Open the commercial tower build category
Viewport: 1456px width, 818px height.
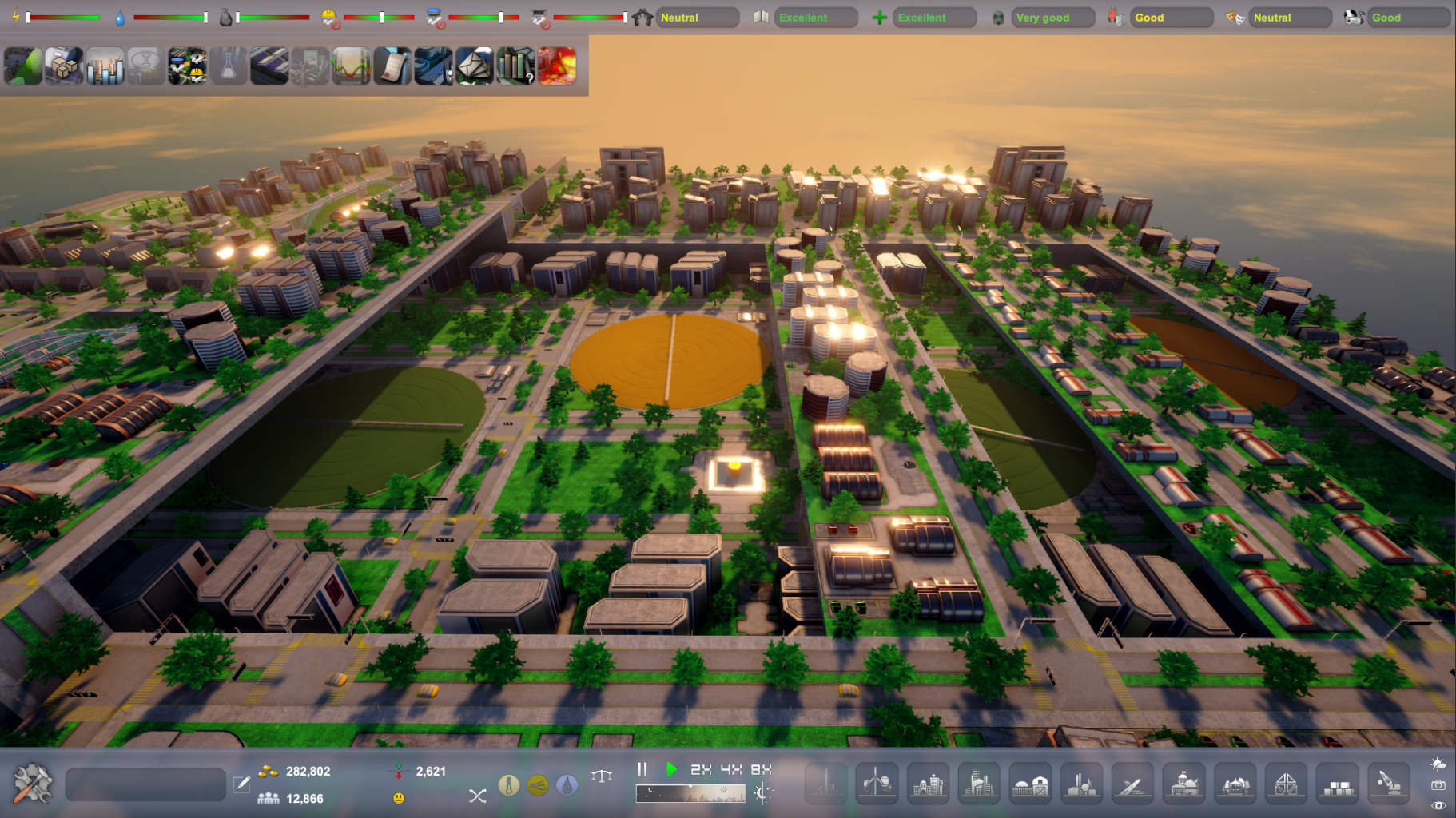pyautogui.click(x=979, y=783)
